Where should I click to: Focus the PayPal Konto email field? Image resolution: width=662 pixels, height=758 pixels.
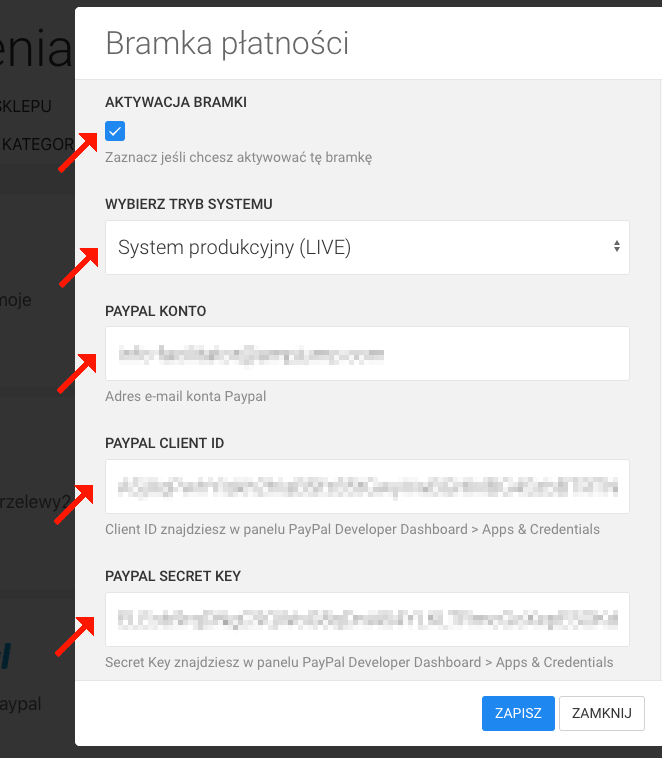click(x=367, y=353)
